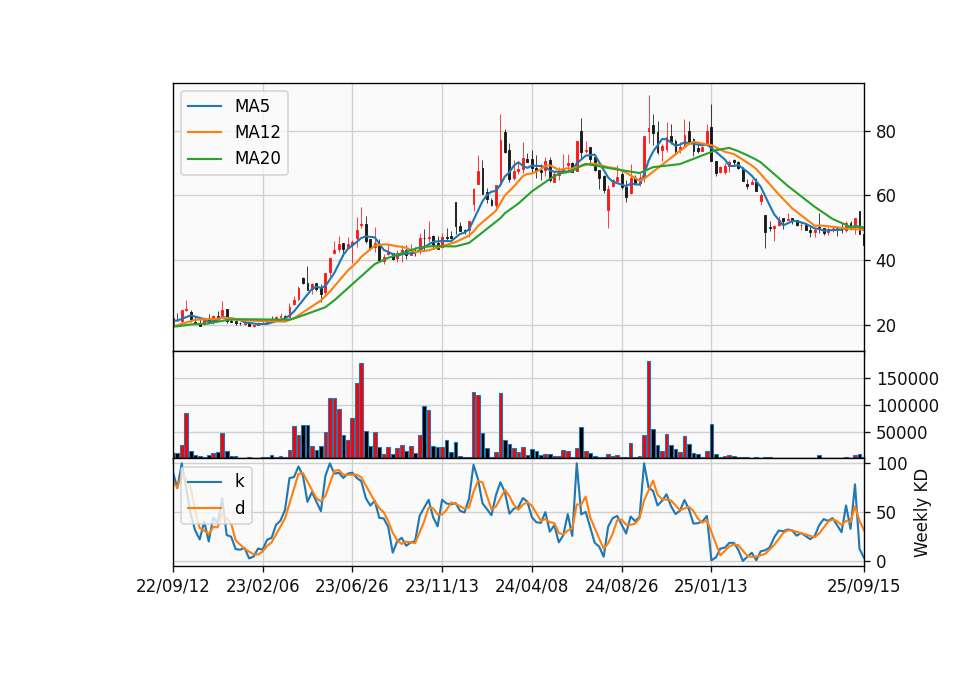
Task: Click the volume axis label 150000
Action: 908,379
